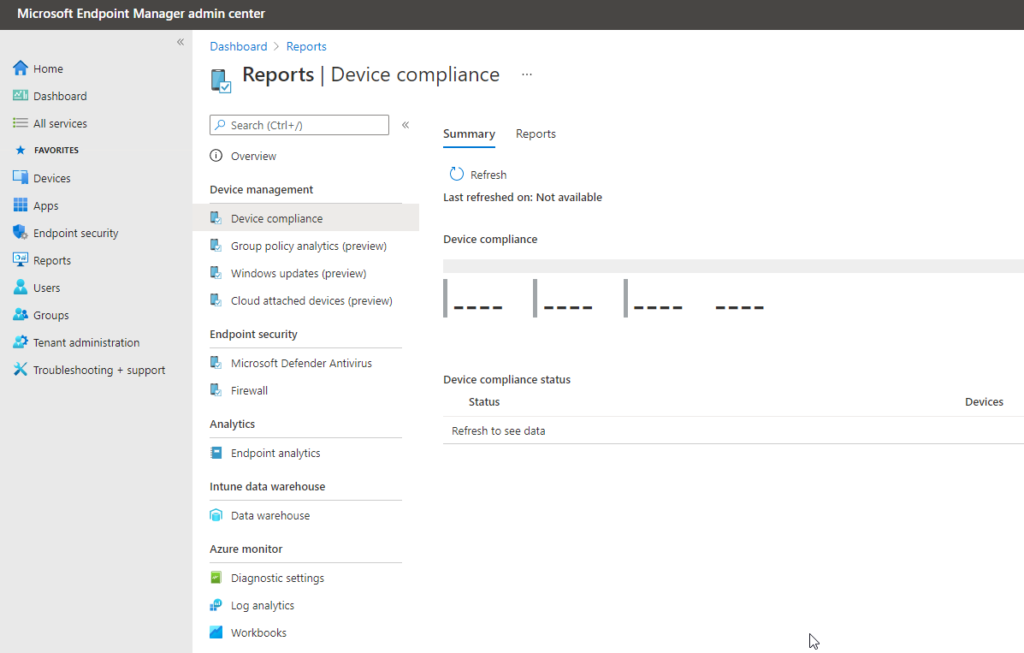The width and height of the screenshot is (1024, 653).
Task: Click the Data warehouse icon
Action: pos(216,515)
